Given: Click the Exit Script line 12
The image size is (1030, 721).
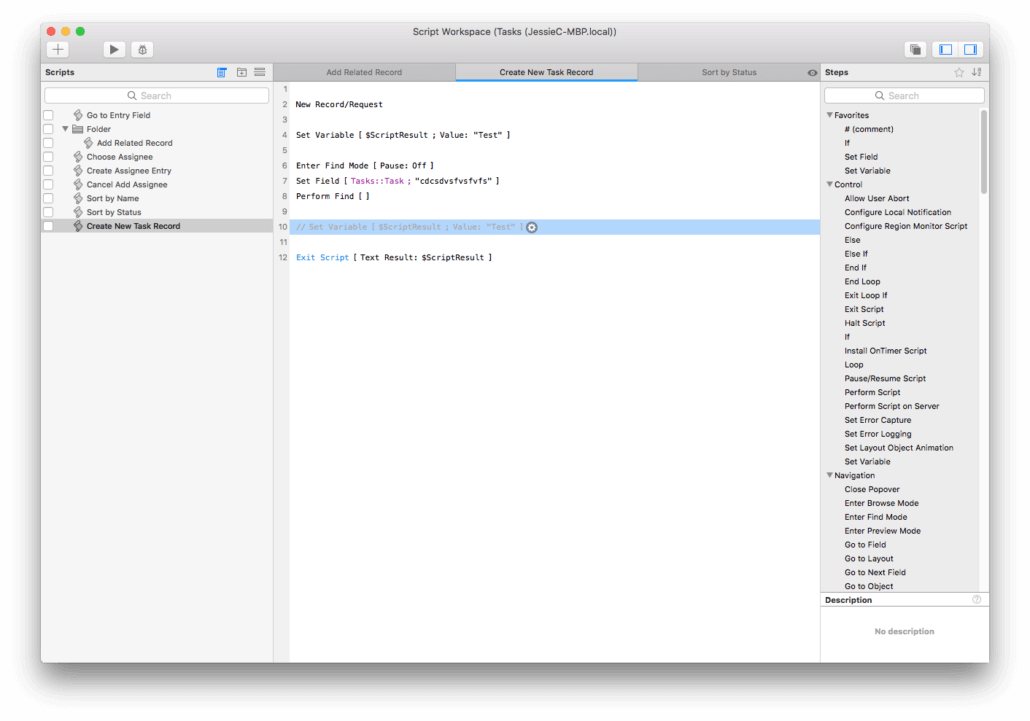Looking at the screenshot, I should [x=554, y=257].
